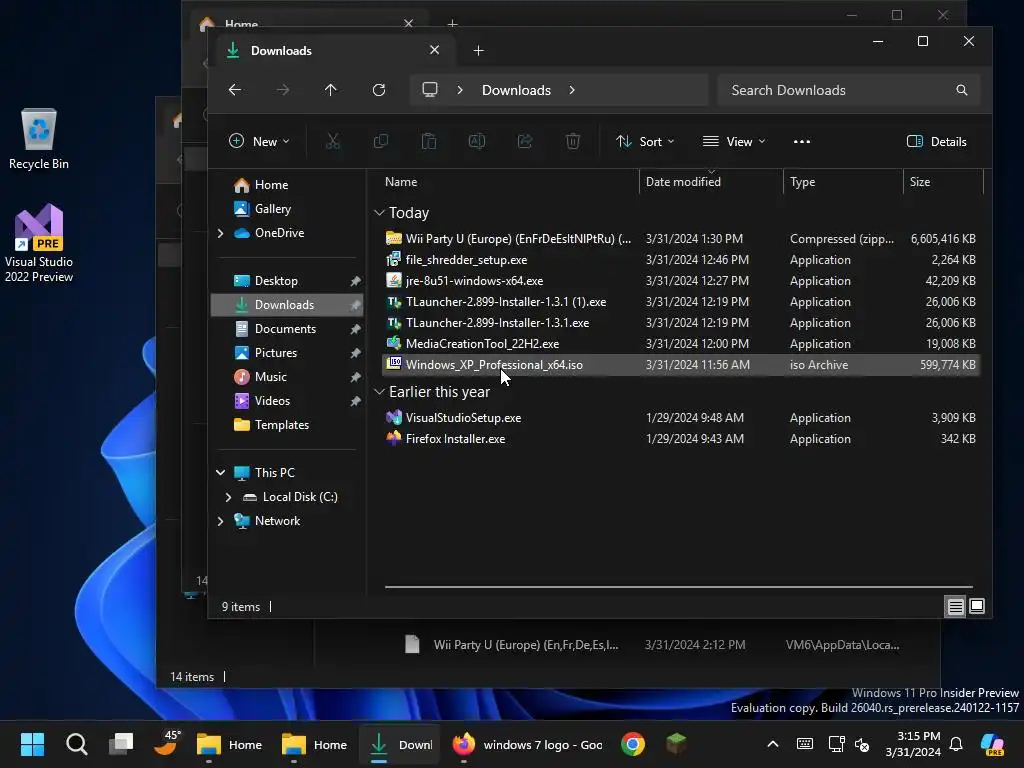Go back with the left arrow button

[235, 90]
